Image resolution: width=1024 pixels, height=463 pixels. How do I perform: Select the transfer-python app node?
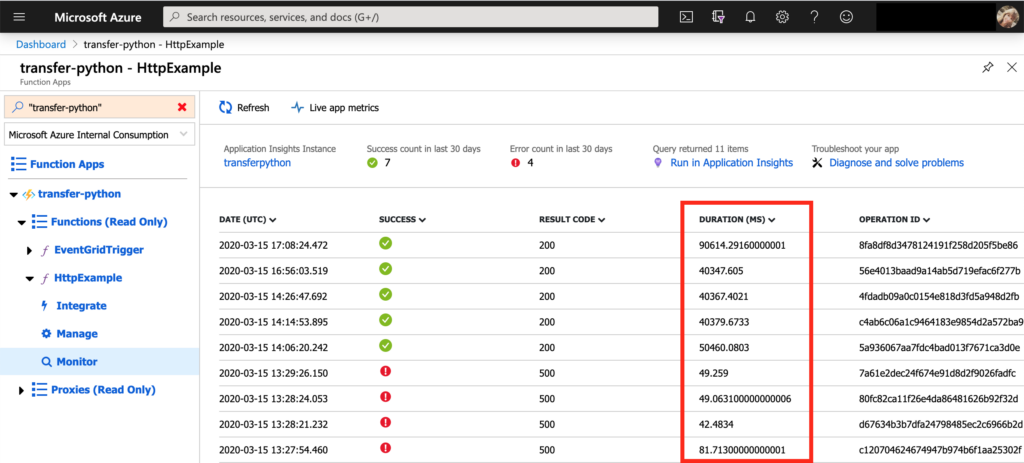pyautogui.click(x=79, y=194)
